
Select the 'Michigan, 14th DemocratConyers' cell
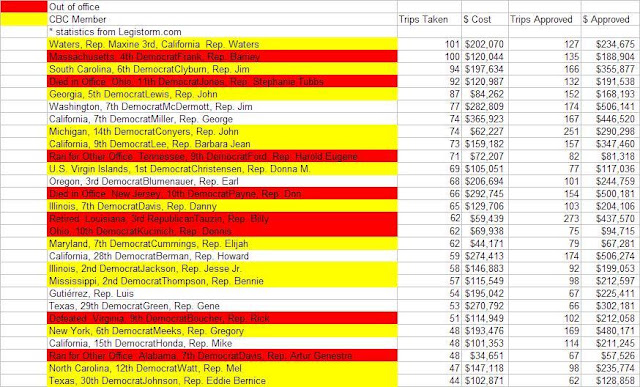click(222, 131)
